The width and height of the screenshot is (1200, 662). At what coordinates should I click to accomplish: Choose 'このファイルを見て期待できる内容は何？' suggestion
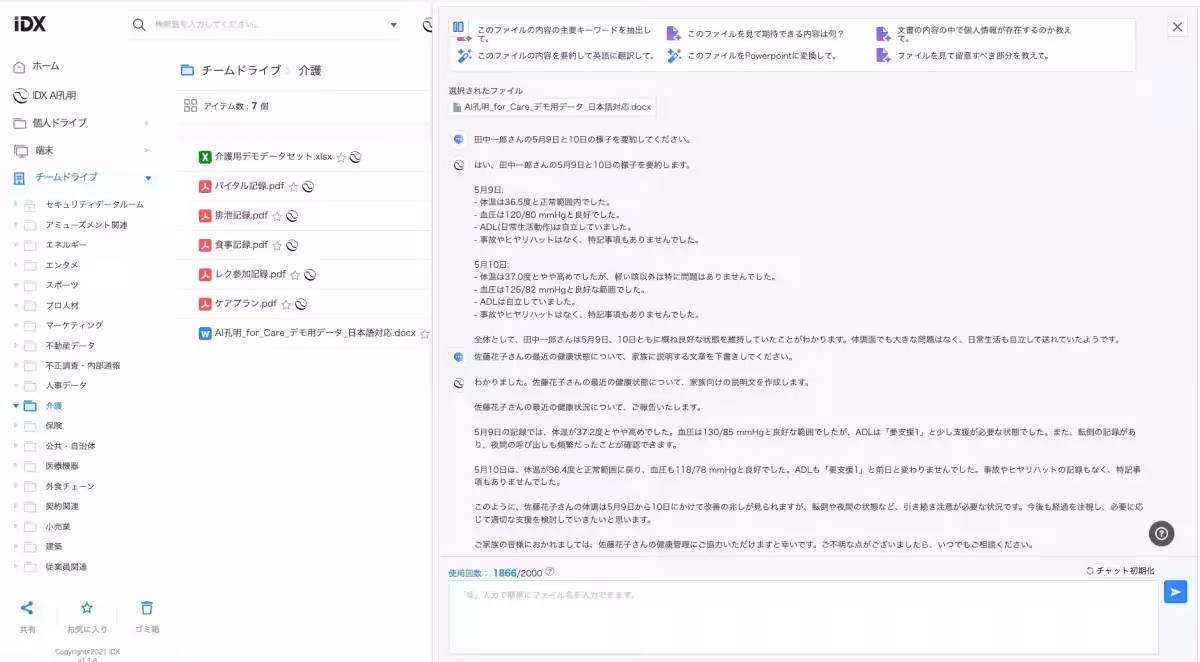click(x=765, y=33)
